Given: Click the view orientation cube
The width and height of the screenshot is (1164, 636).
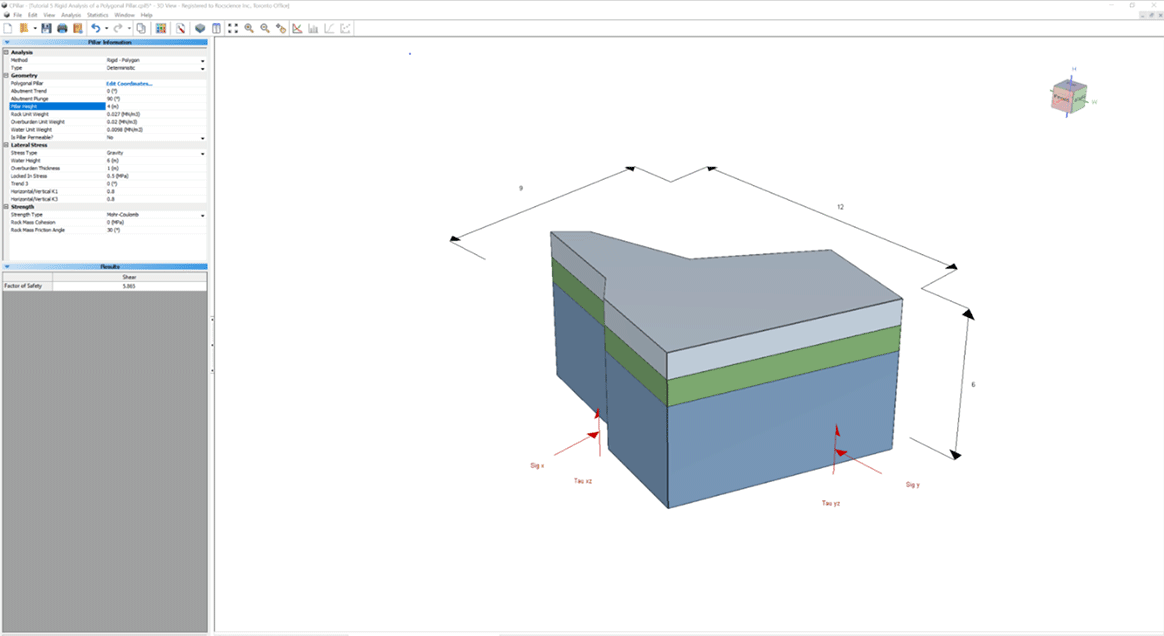Looking at the screenshot, I should (1068, 97).
